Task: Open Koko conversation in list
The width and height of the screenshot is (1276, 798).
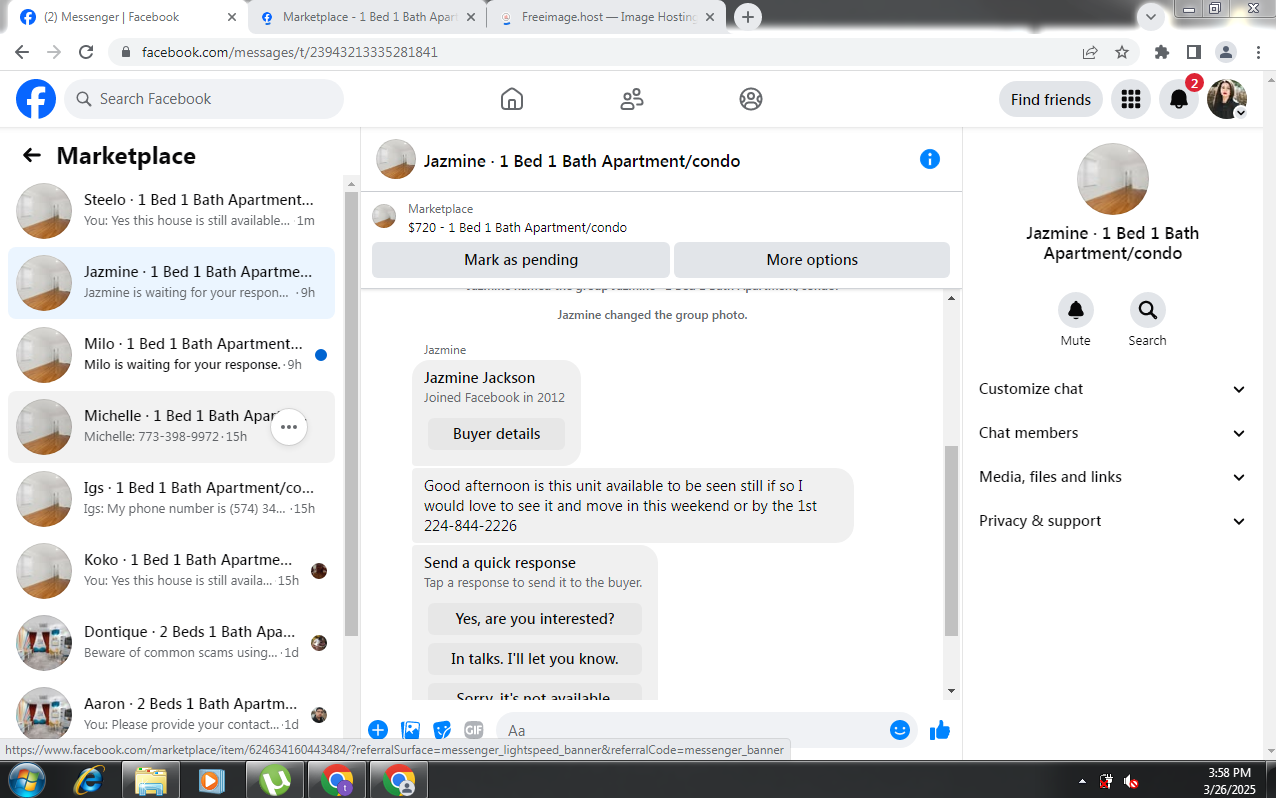Action: point(171,571)
